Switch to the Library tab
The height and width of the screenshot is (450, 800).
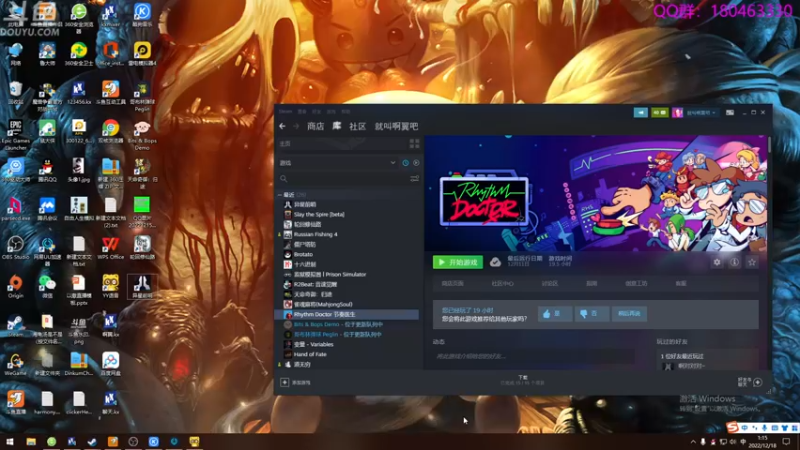[337, 126]
